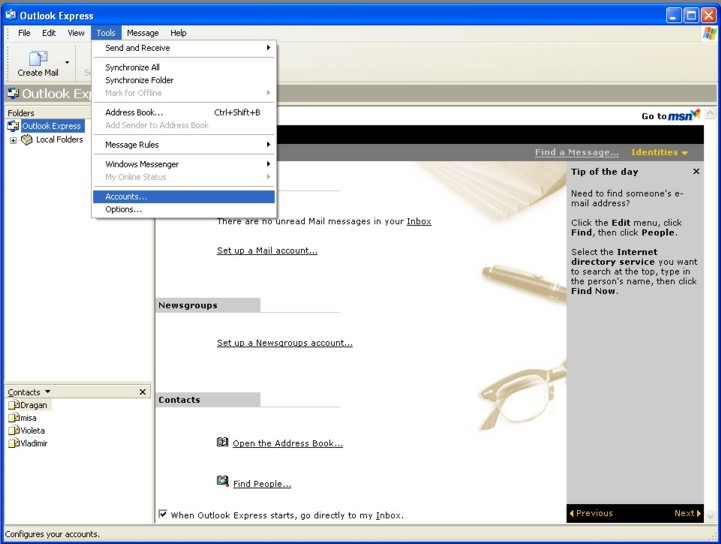Click the address book icon beside Open the Address Book
The height and width of the screenshot is (544, 721).
coord(223,442)
